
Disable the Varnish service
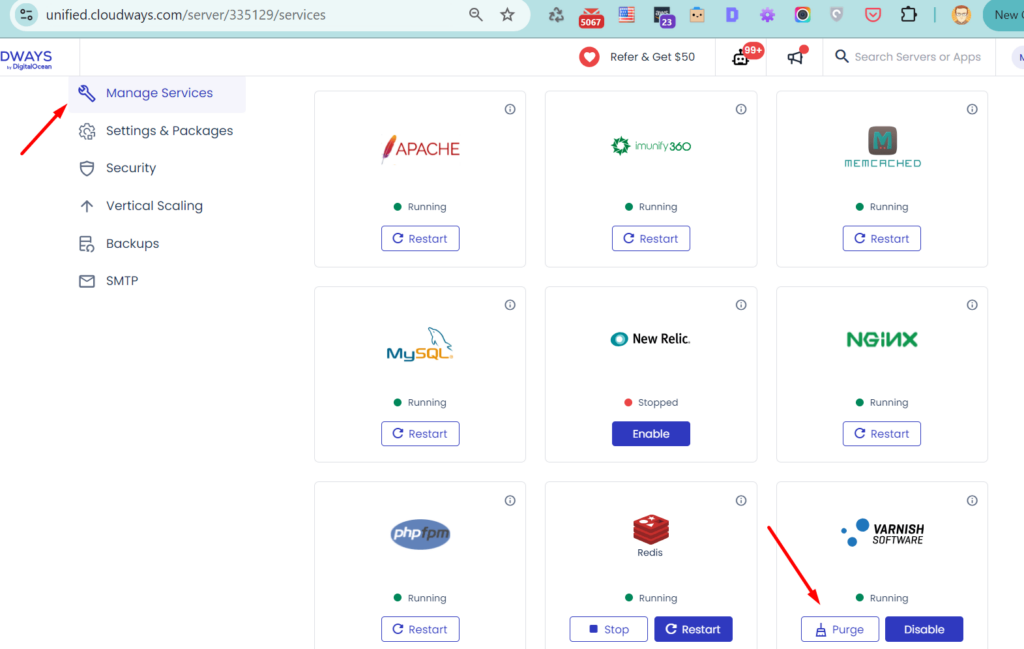pos(923,629)
